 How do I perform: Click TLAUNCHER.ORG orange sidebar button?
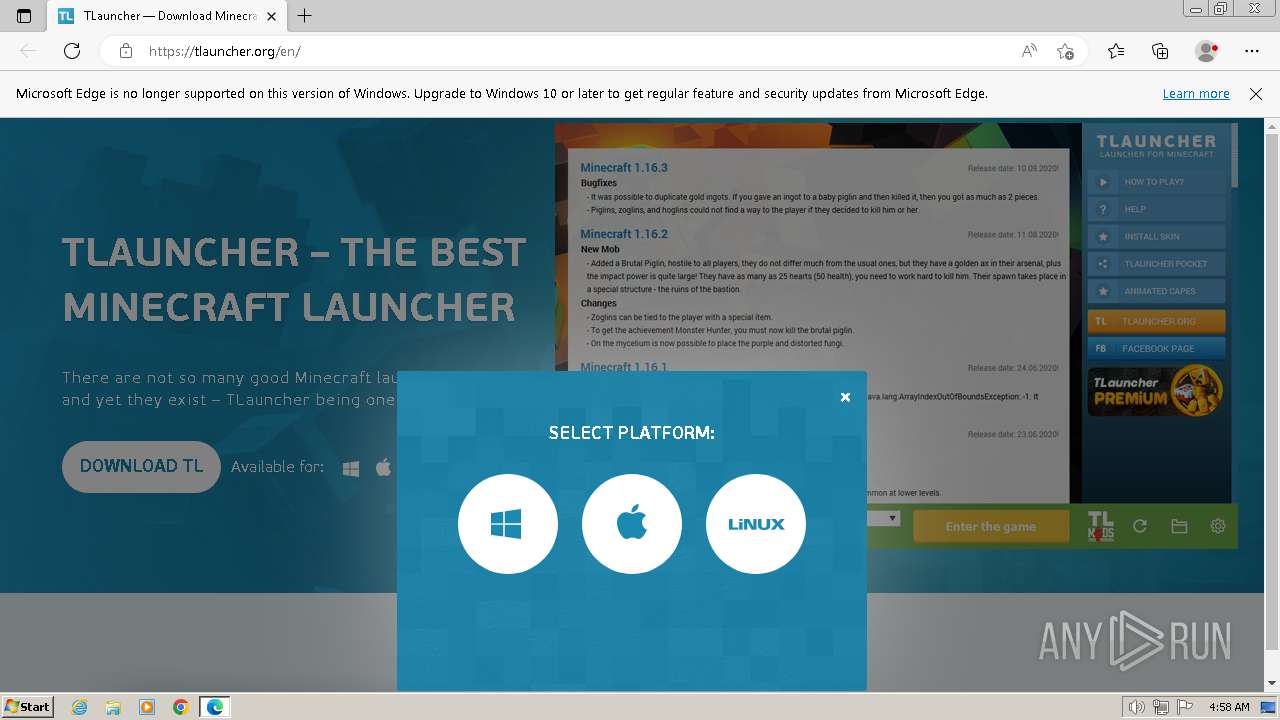pyautogui.click(x=1156, y=321)
